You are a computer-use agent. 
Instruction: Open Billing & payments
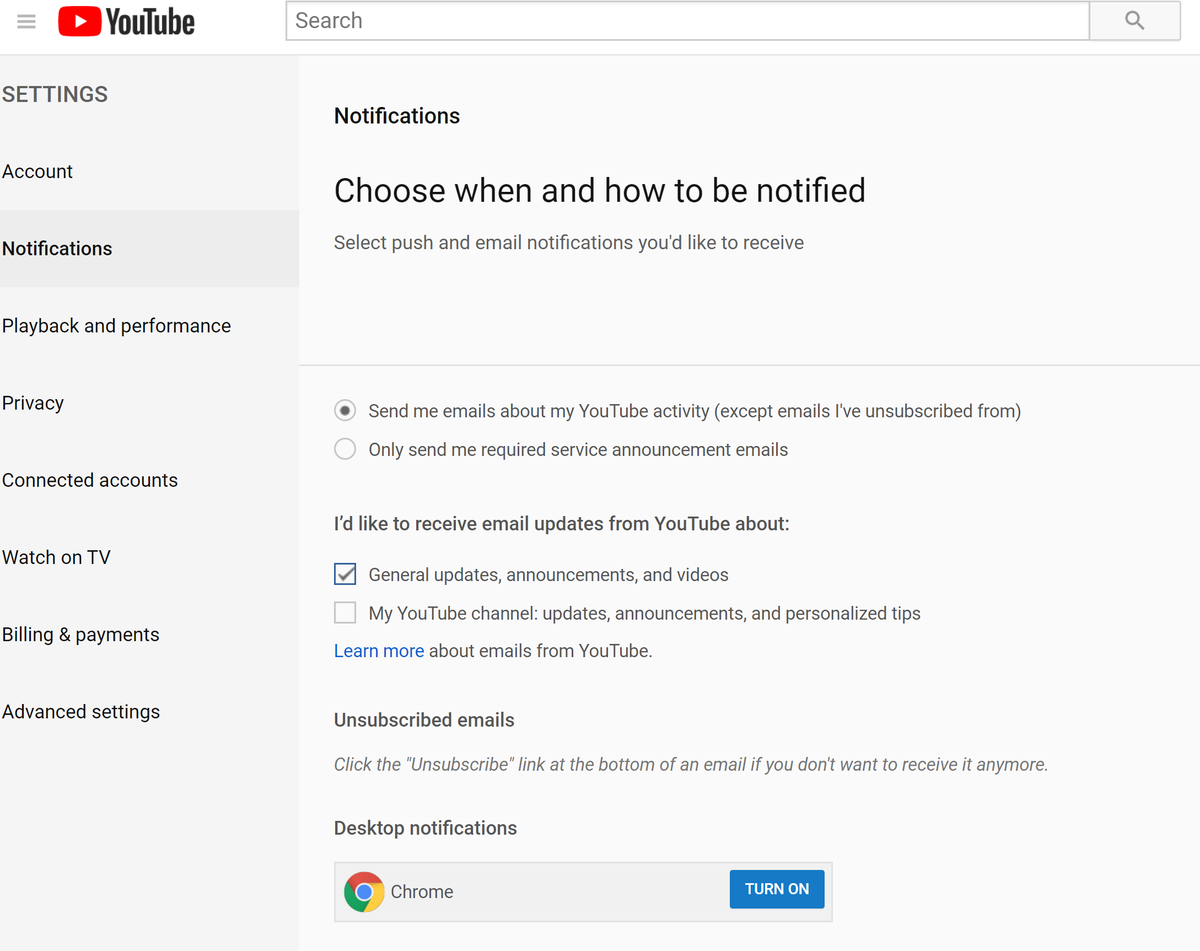[x=81, y=634]
